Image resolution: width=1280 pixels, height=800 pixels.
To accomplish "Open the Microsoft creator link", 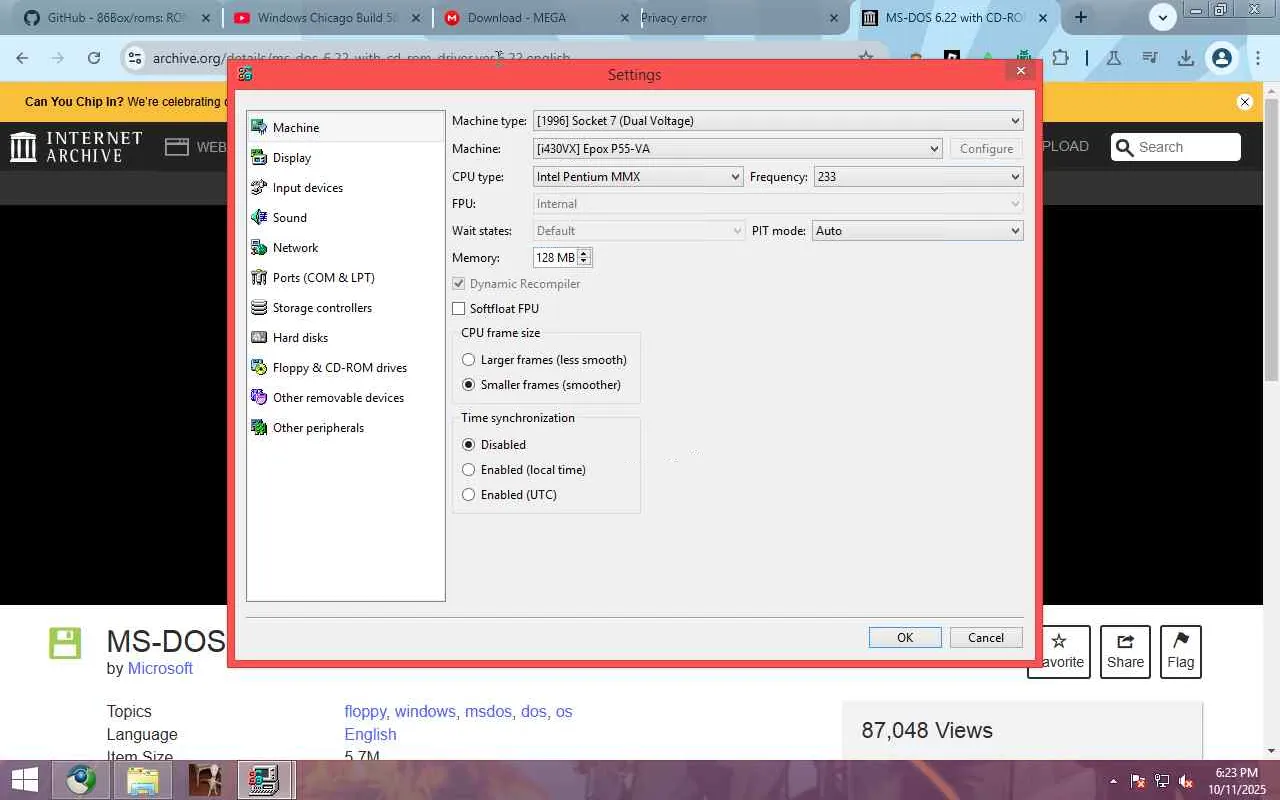I will click(x=160, y=668).
